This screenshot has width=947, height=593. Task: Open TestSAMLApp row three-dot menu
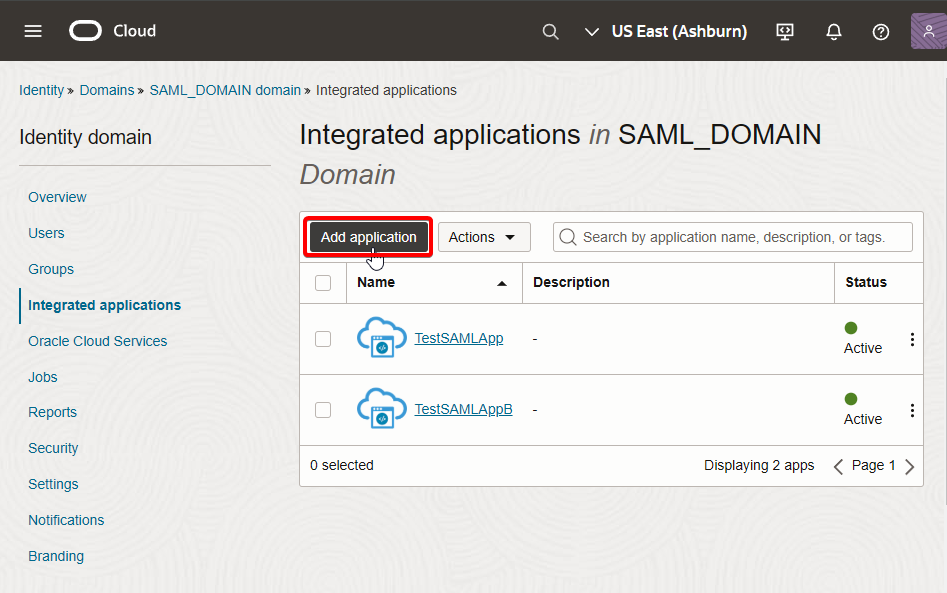click(x=912, y=339)
